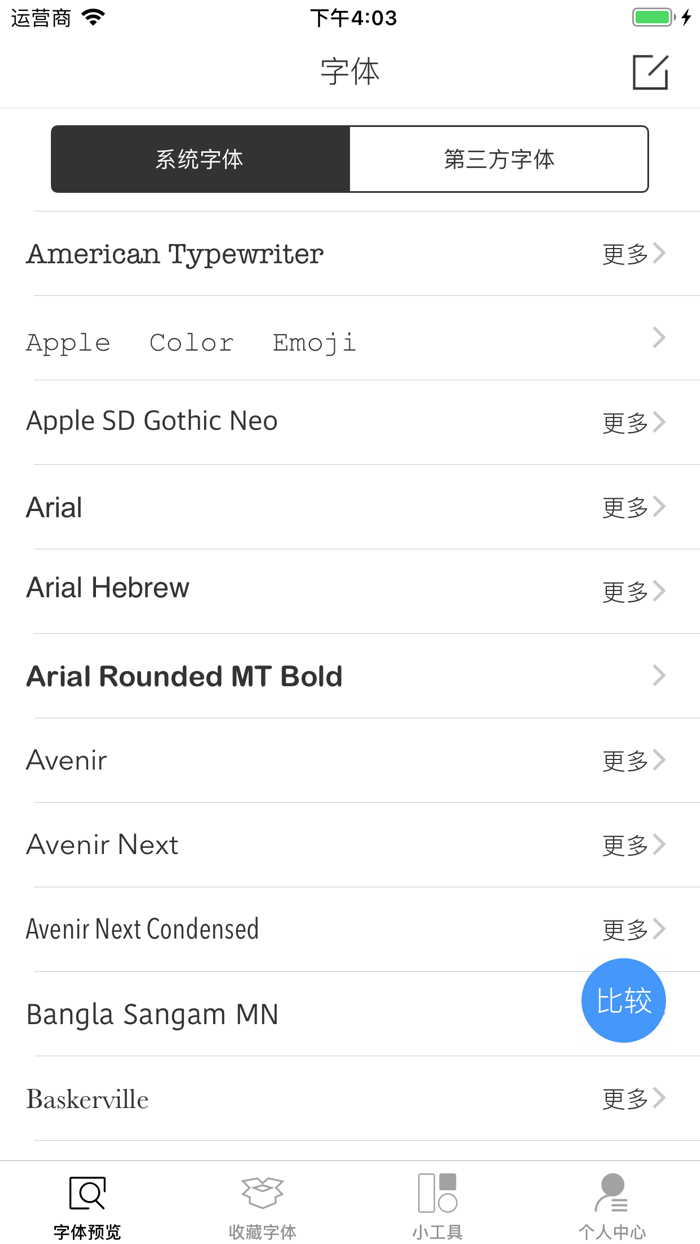Expand 更多 for Arial Hebrew
700x1244 pixels.
point(633,592)
